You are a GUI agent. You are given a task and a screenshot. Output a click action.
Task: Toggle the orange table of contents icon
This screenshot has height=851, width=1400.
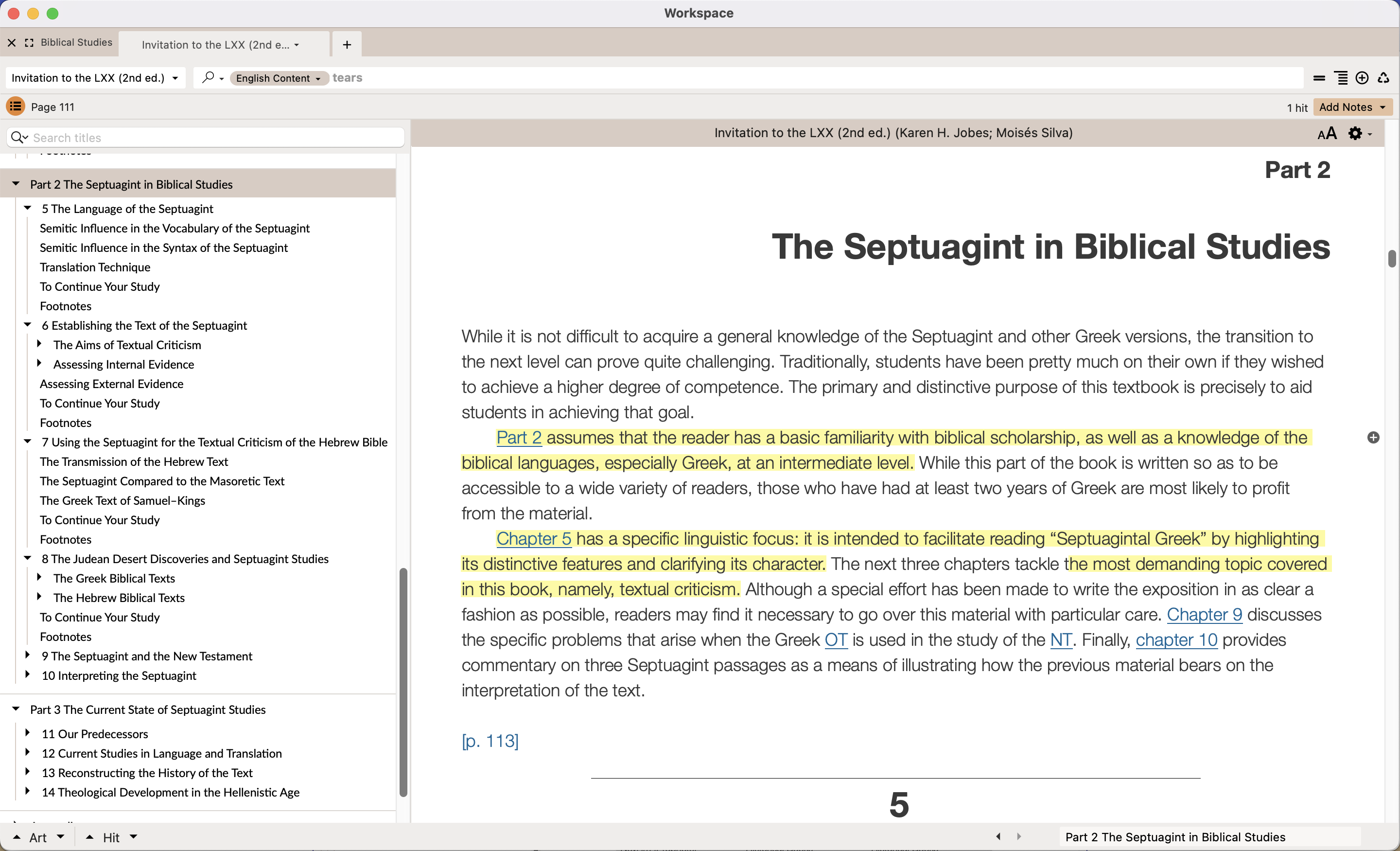[16, 106]
